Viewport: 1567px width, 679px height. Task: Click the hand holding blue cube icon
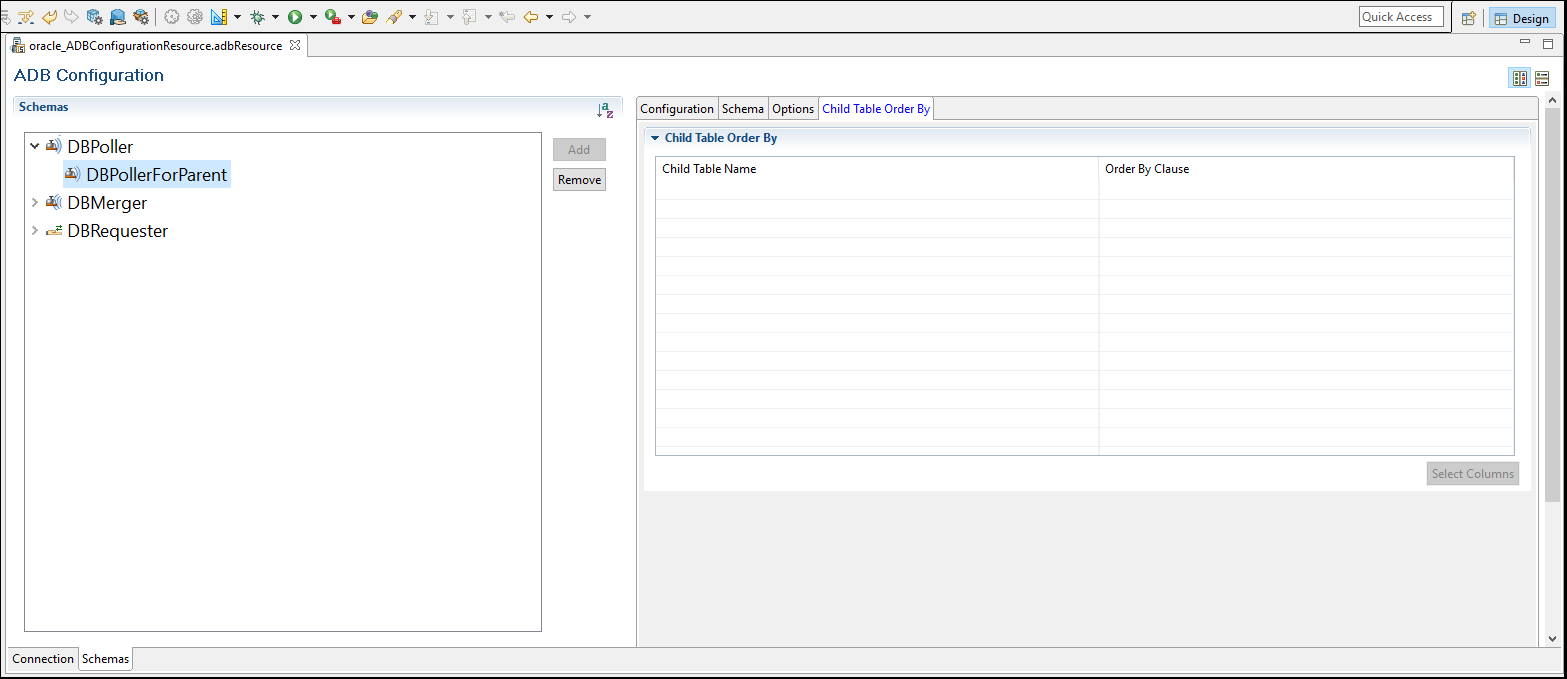click(118, 17)
